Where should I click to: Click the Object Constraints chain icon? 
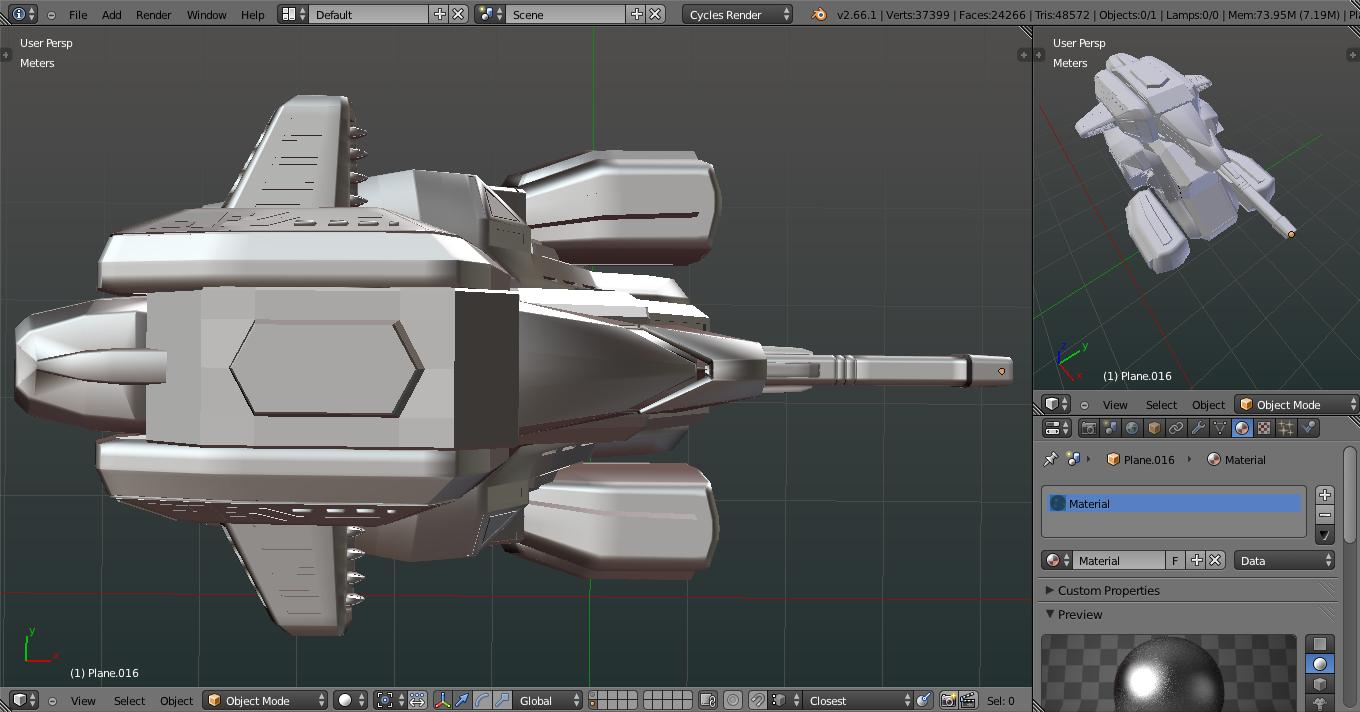[x=1176, y=428]
